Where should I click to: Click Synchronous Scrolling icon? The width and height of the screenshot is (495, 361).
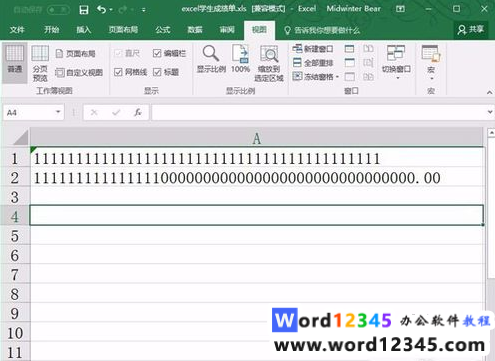coord(368,63)
